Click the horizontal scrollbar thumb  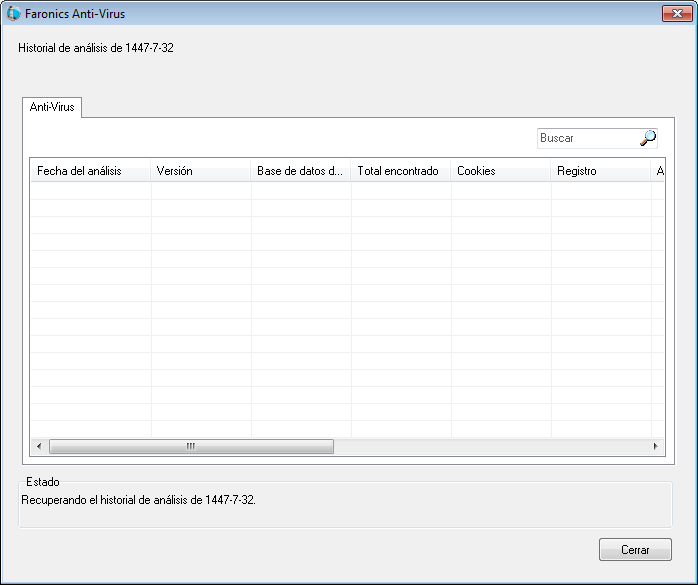[190, 446]
